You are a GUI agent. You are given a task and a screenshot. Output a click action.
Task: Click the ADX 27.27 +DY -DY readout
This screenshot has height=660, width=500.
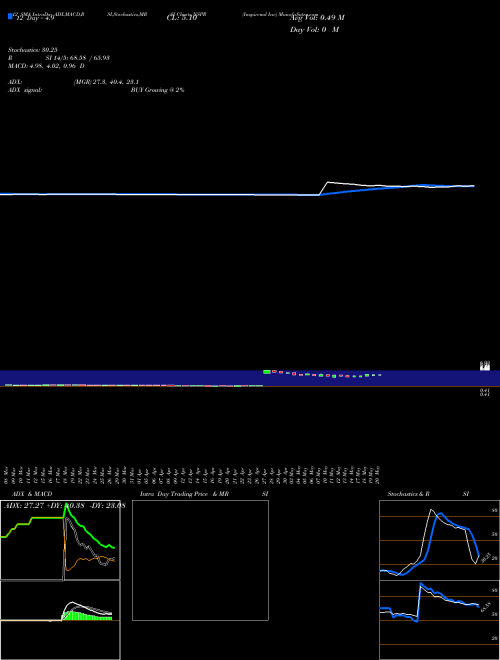pyautogui.click(x=64, y=506)
